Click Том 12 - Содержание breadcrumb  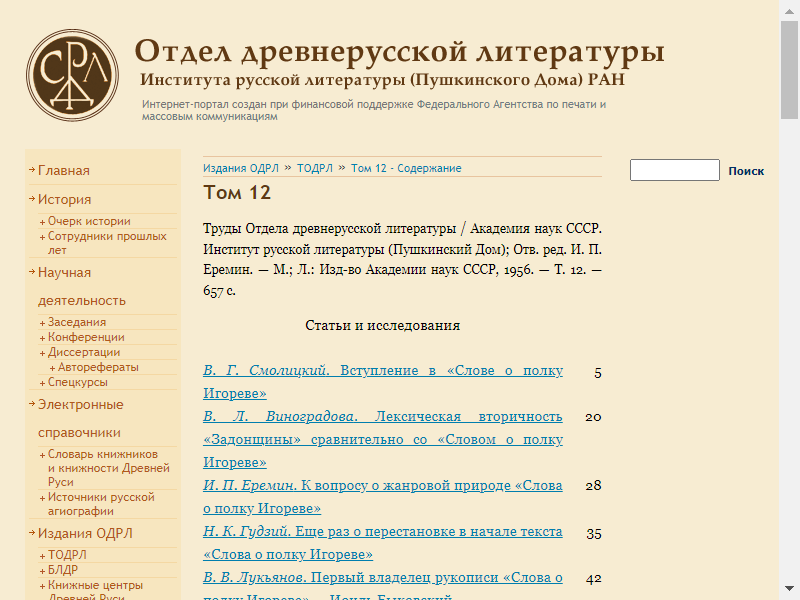[406, 168]
